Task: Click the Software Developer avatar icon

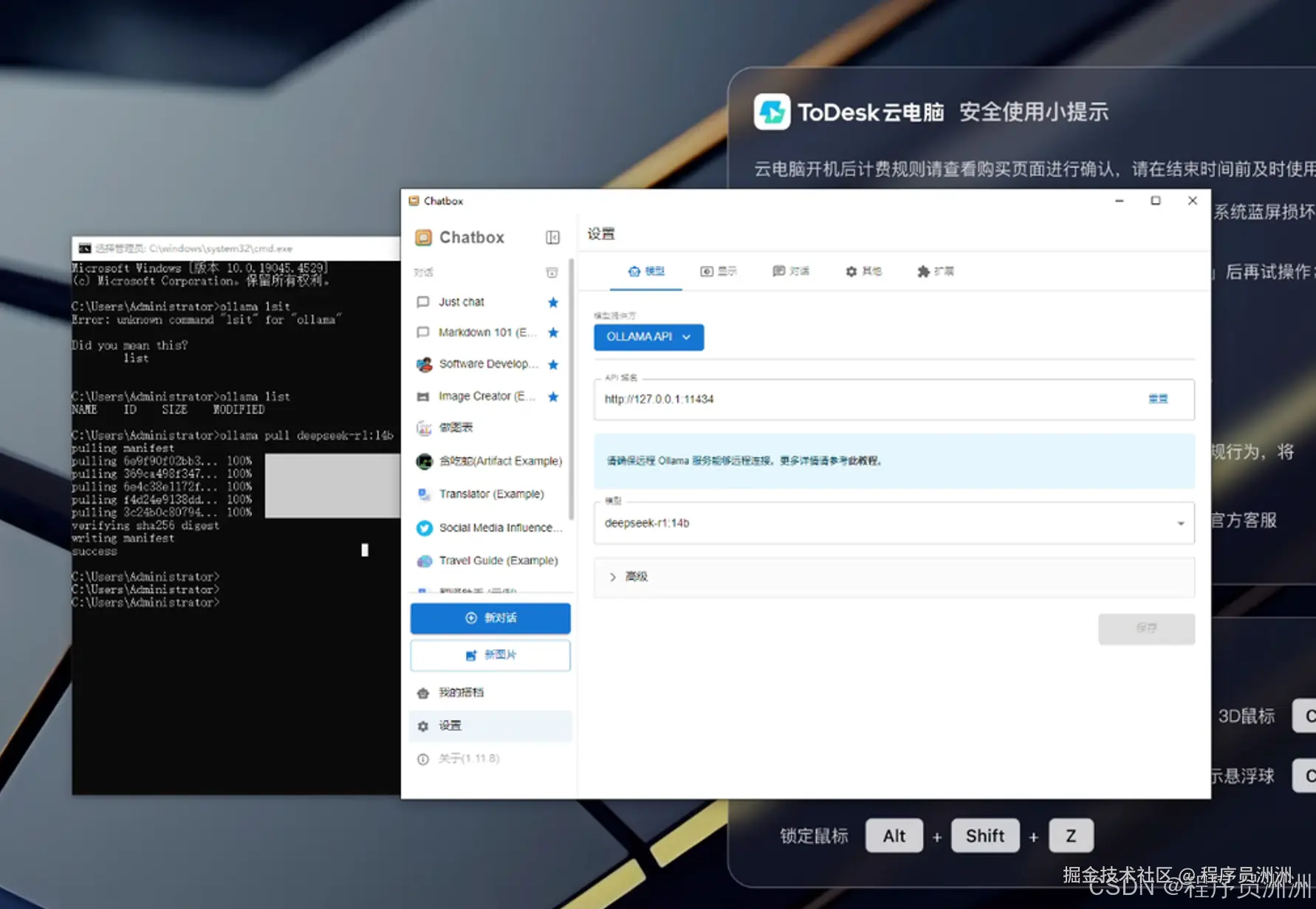Action: pyautogui.click(x=424, y=364)
